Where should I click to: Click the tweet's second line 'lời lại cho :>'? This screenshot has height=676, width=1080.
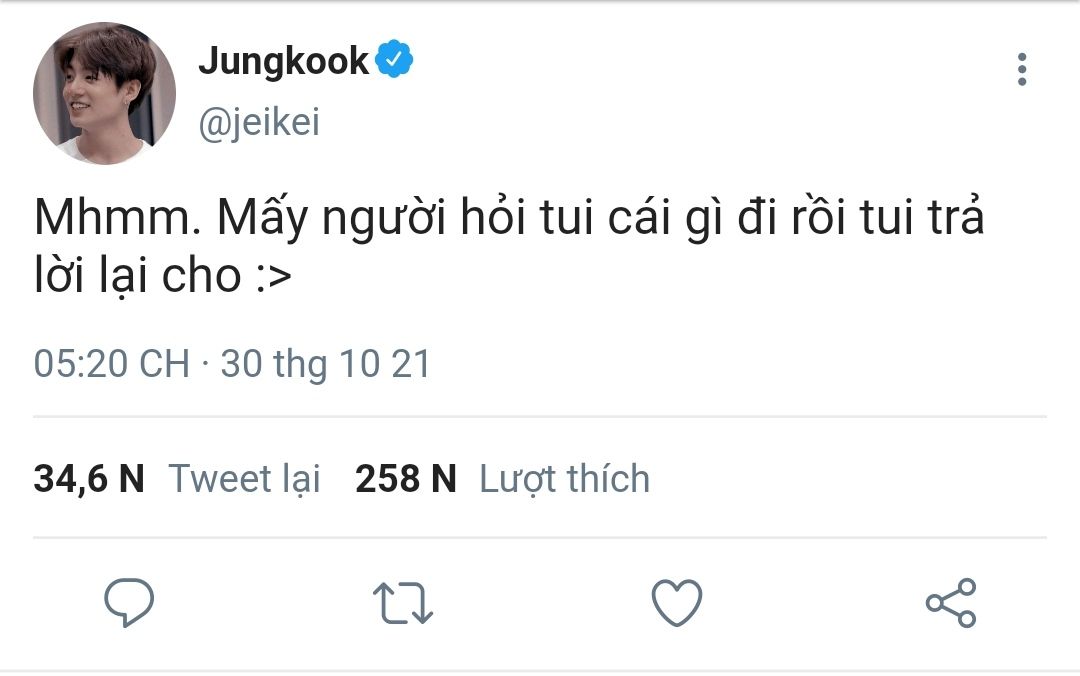(x=163, y=275)
